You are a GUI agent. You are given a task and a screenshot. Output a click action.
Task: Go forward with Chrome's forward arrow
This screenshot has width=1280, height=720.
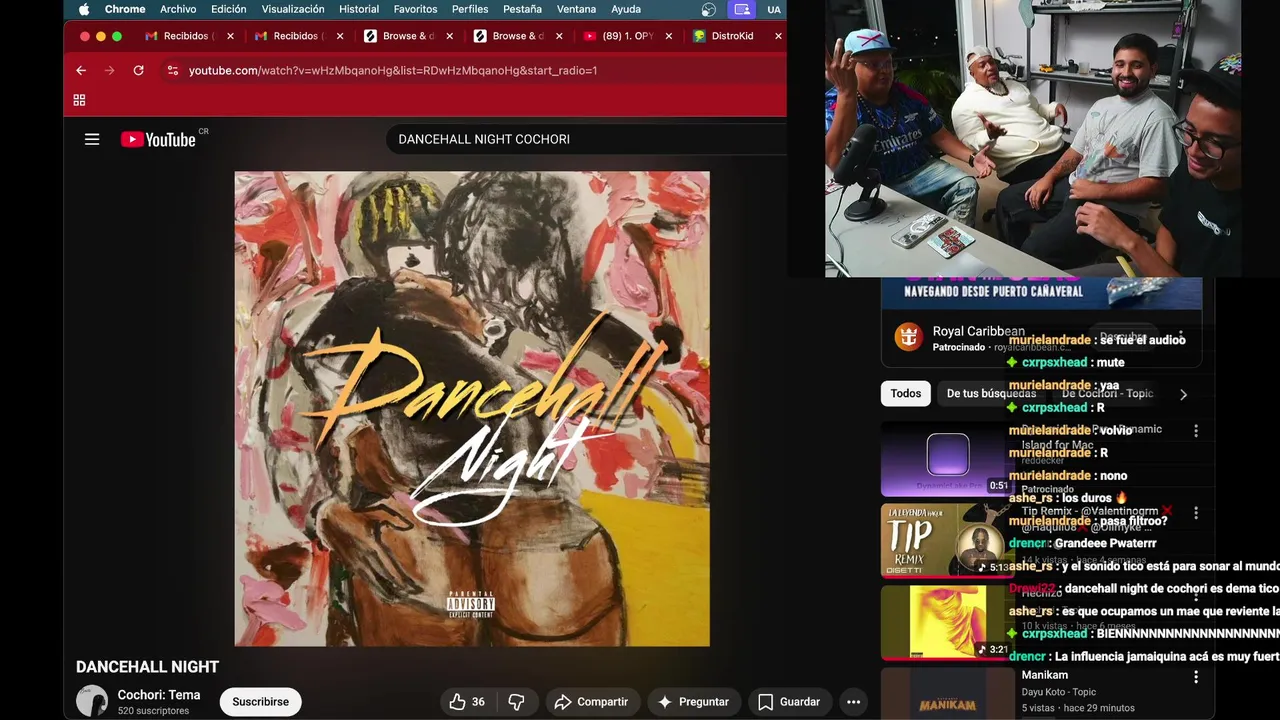(110, 70)
